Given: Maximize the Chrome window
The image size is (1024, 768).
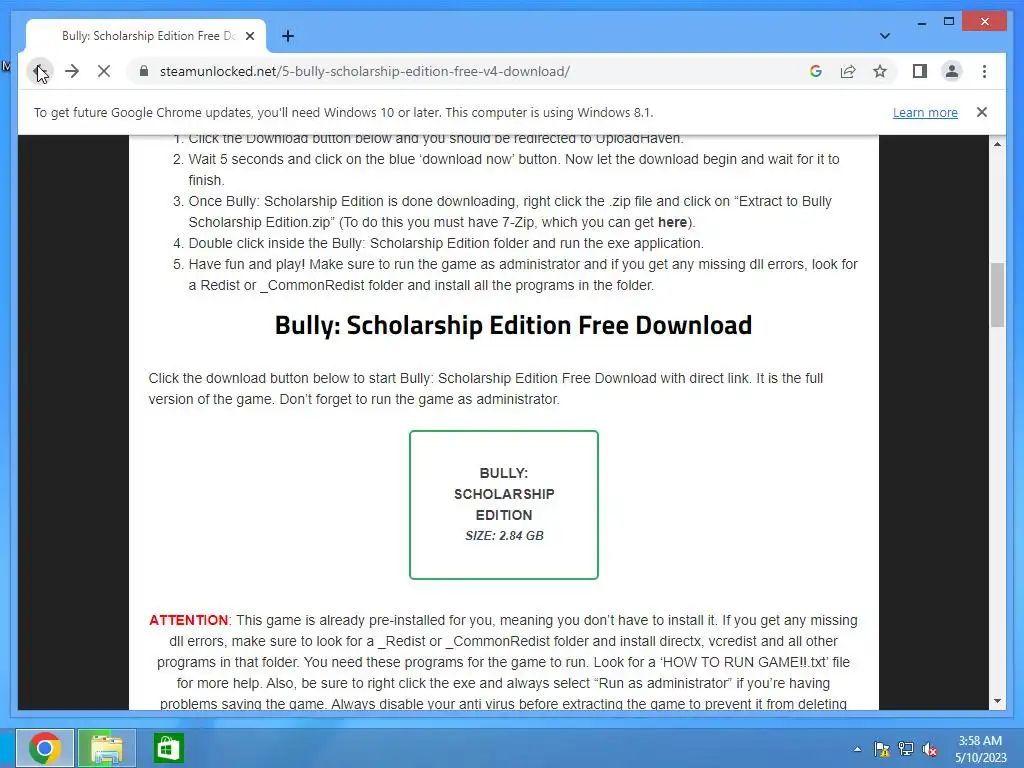Looking at the screenshot, I should (949, 22).
